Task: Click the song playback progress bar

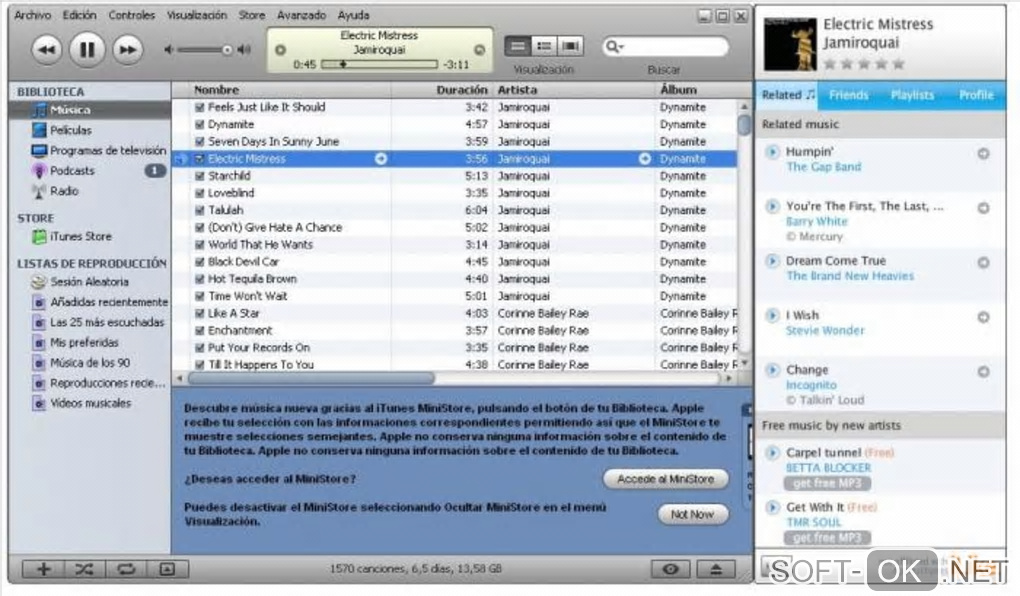Action: [x=379, y=64]
